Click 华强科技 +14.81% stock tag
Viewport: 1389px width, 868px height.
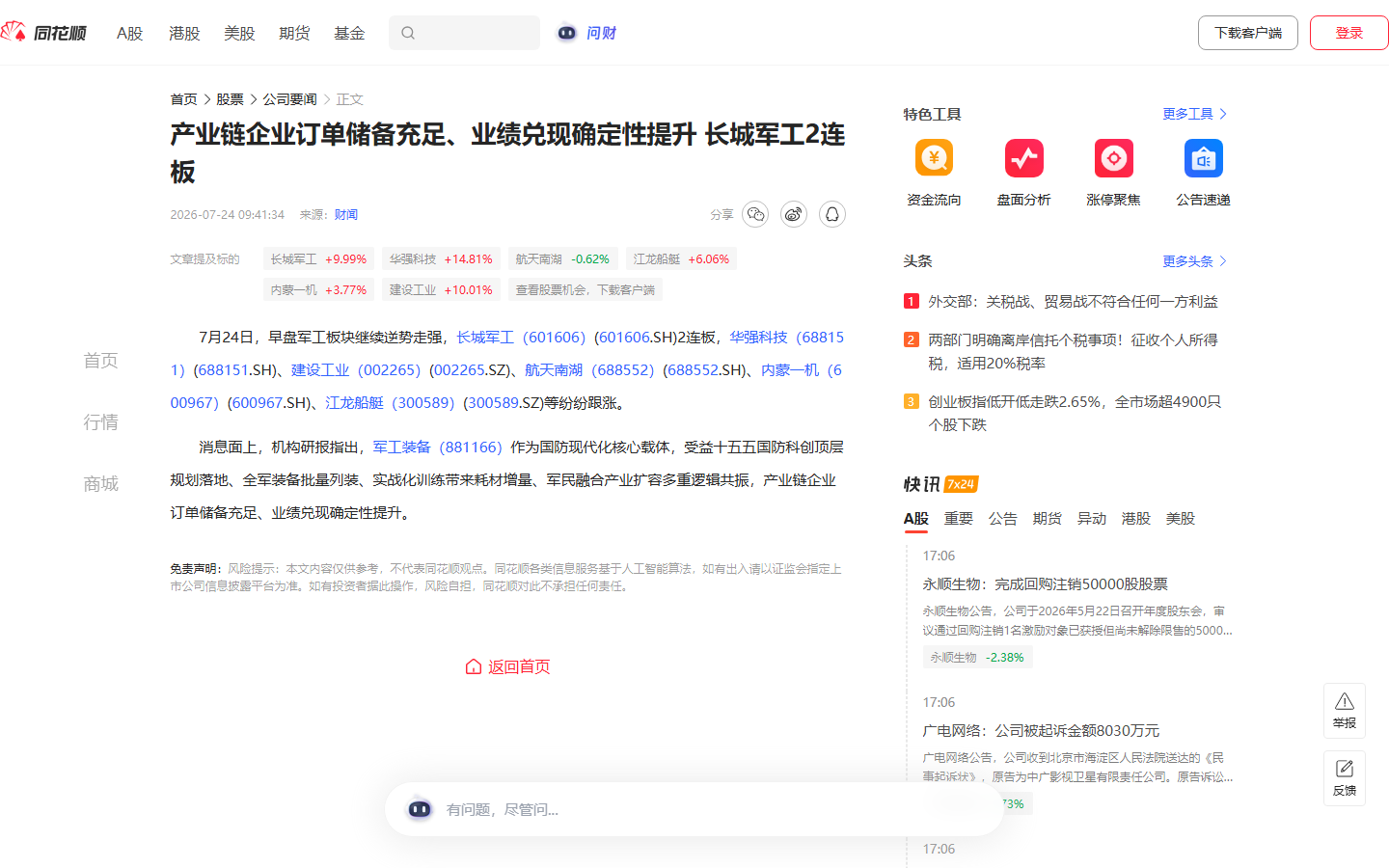[x=441, y=259]
